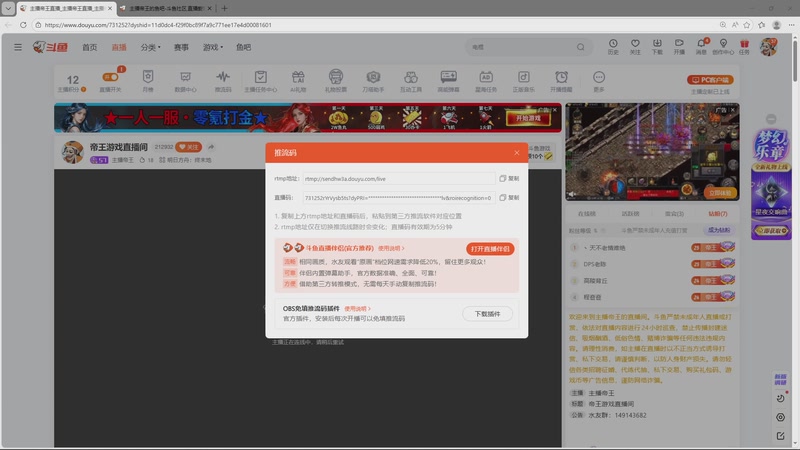Open the 高能弹幕 icon
The width and height of the screenshot is (800, 450).
[x=448, y=81]
